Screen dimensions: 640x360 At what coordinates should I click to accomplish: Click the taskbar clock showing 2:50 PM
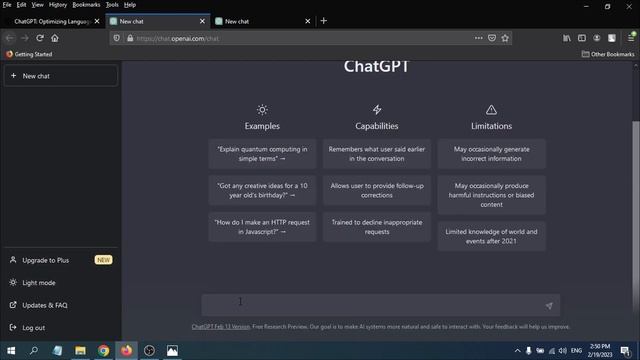600,351
